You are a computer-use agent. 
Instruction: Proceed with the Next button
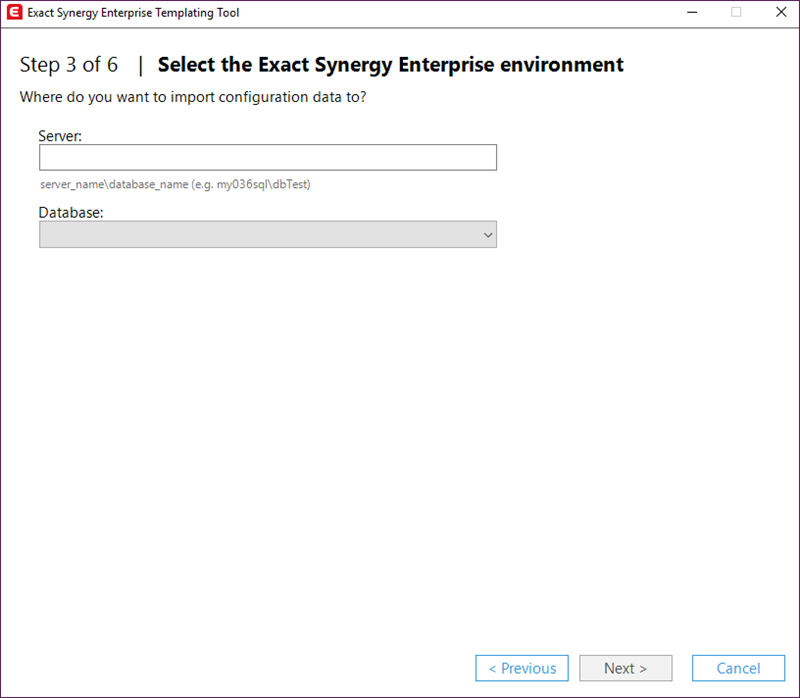pyautogui.click(x=626, y=668)
